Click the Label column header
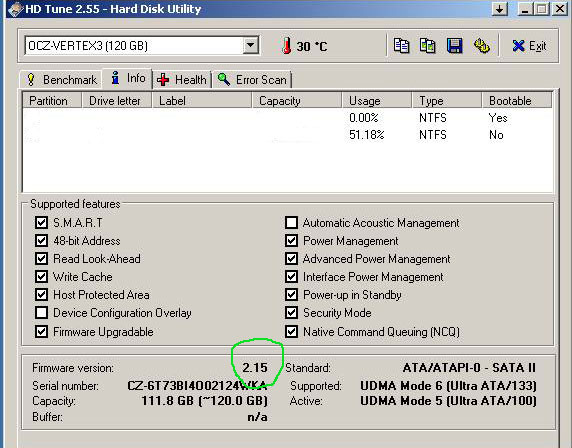The image size is (572, 448). (202, 101)
